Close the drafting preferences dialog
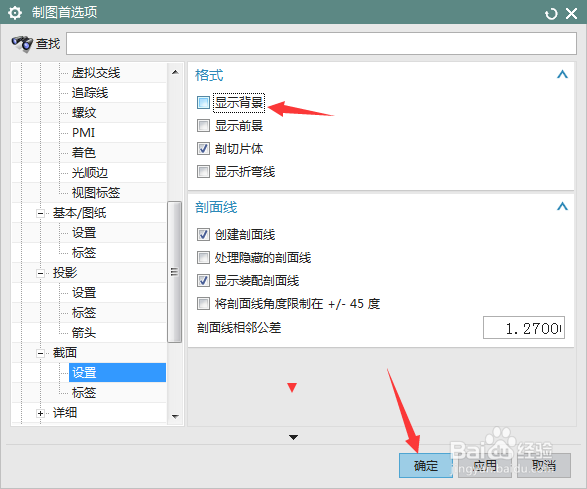Viewport: 587px width, 489px height. 571,14
